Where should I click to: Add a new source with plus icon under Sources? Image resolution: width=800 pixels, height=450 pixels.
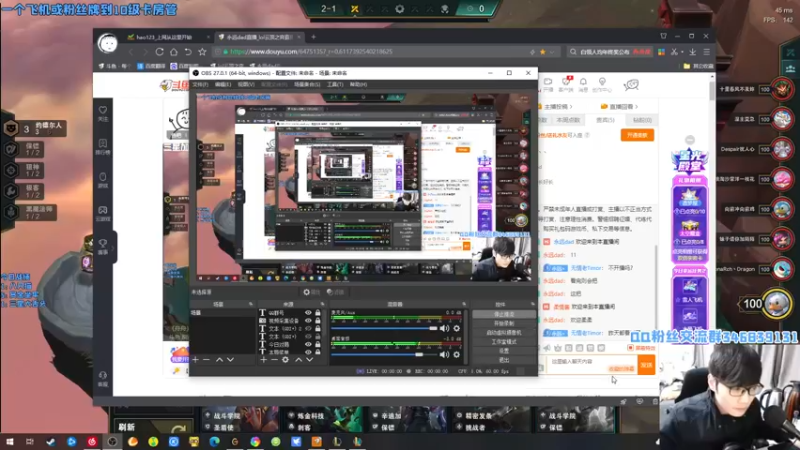[x=263, y=360]
